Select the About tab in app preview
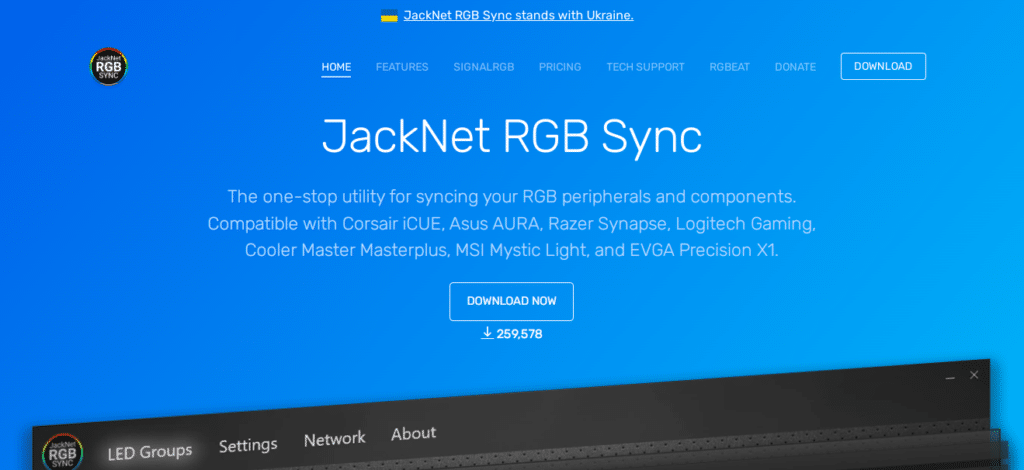 [413, 433]
